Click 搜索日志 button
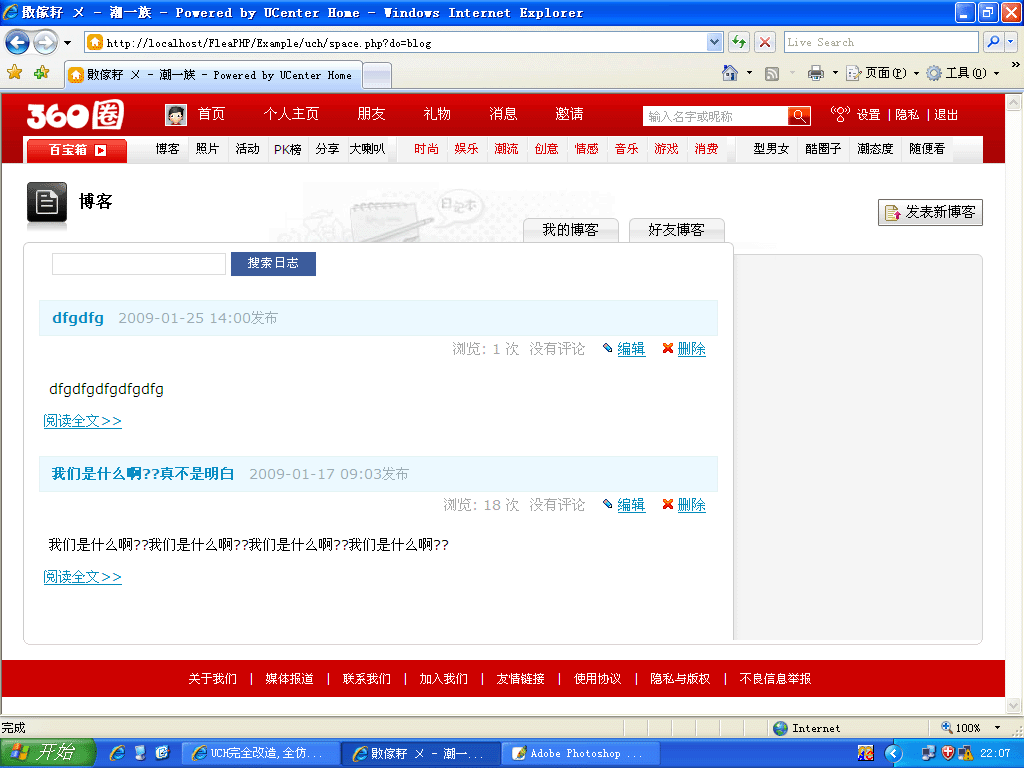 (273, 263)
